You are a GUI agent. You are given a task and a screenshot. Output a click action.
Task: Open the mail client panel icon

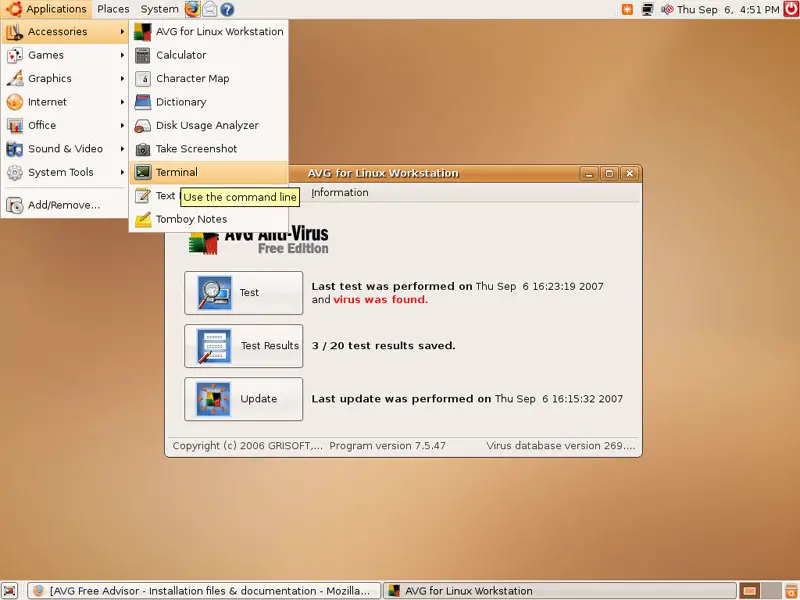210,9
